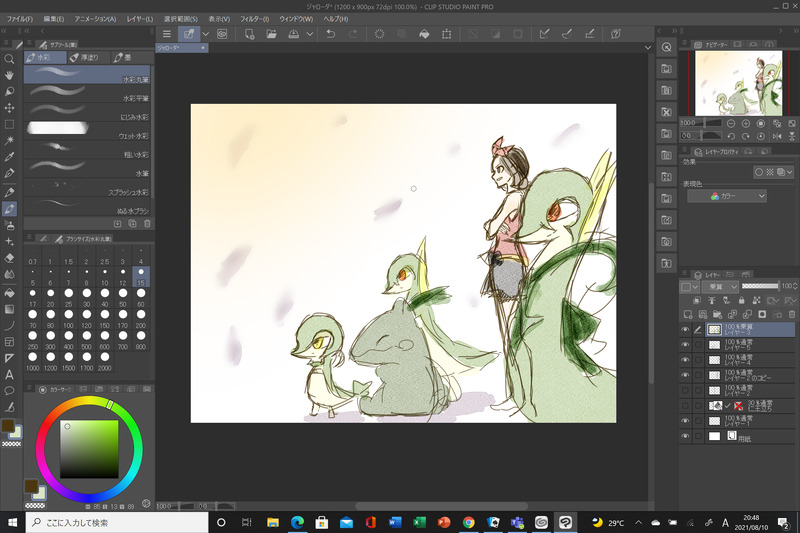Select the Eyedropper tool

(x=9, y=157)
